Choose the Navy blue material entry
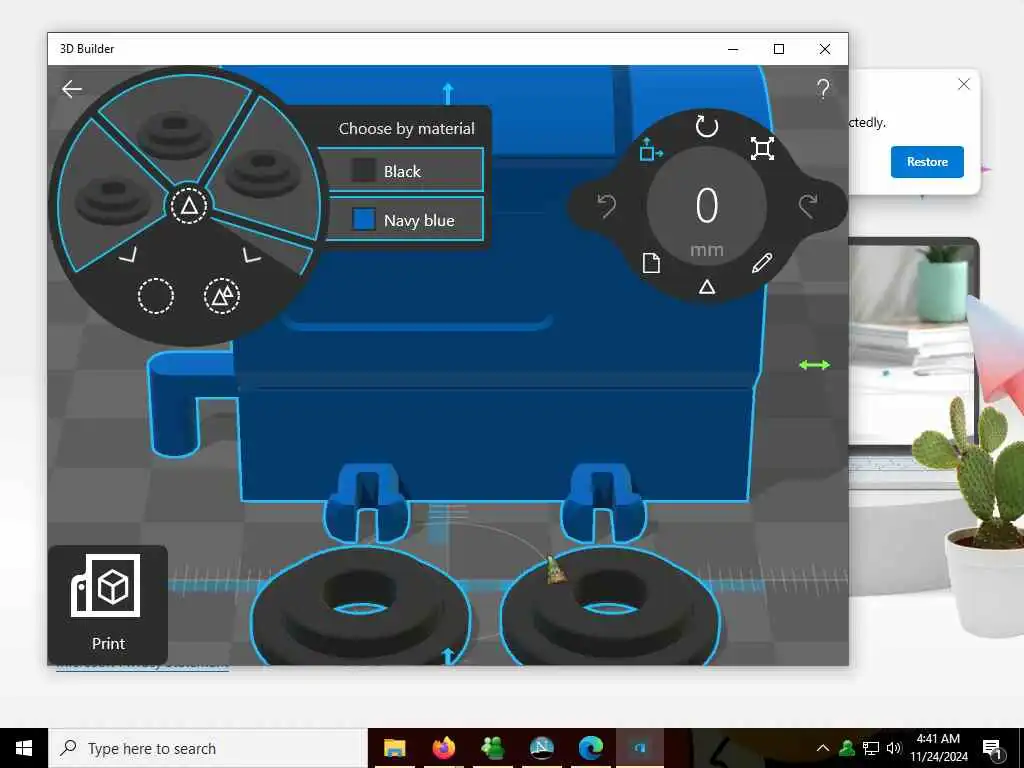Image resolution: width=1024 pixels, height=768 pixels. 404,219
